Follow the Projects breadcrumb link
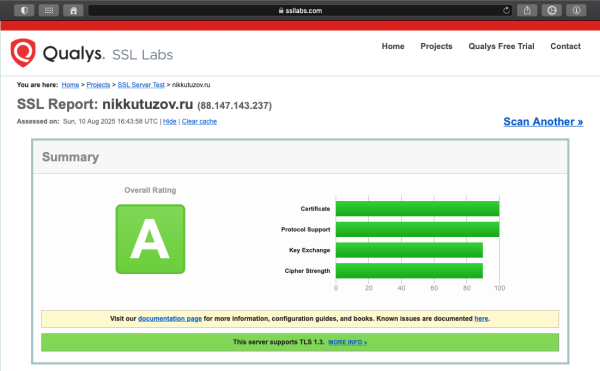 click(x=98, y=85)
